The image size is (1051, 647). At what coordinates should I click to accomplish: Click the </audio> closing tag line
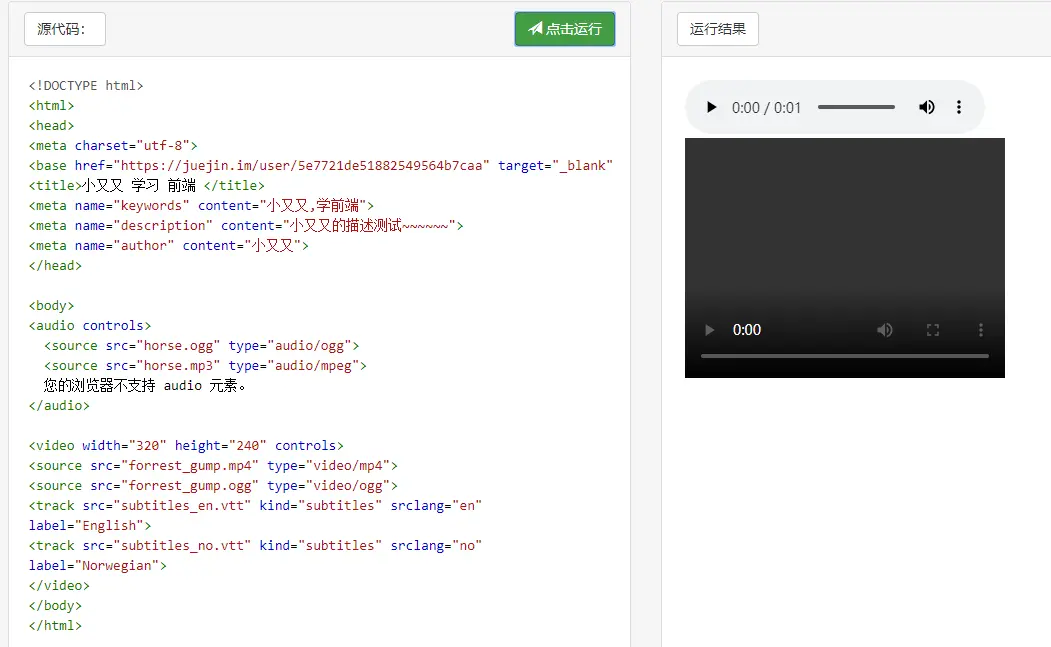click(59, 405)
